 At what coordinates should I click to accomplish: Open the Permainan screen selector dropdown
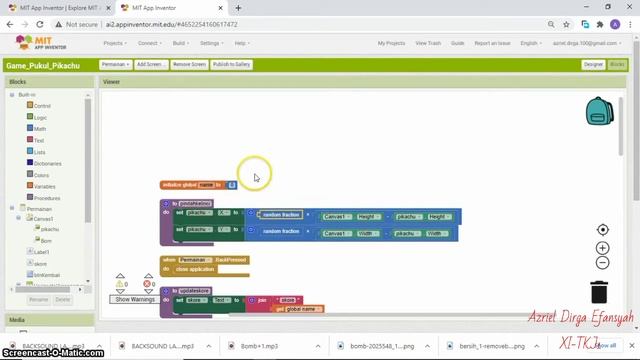pos(116,64)
